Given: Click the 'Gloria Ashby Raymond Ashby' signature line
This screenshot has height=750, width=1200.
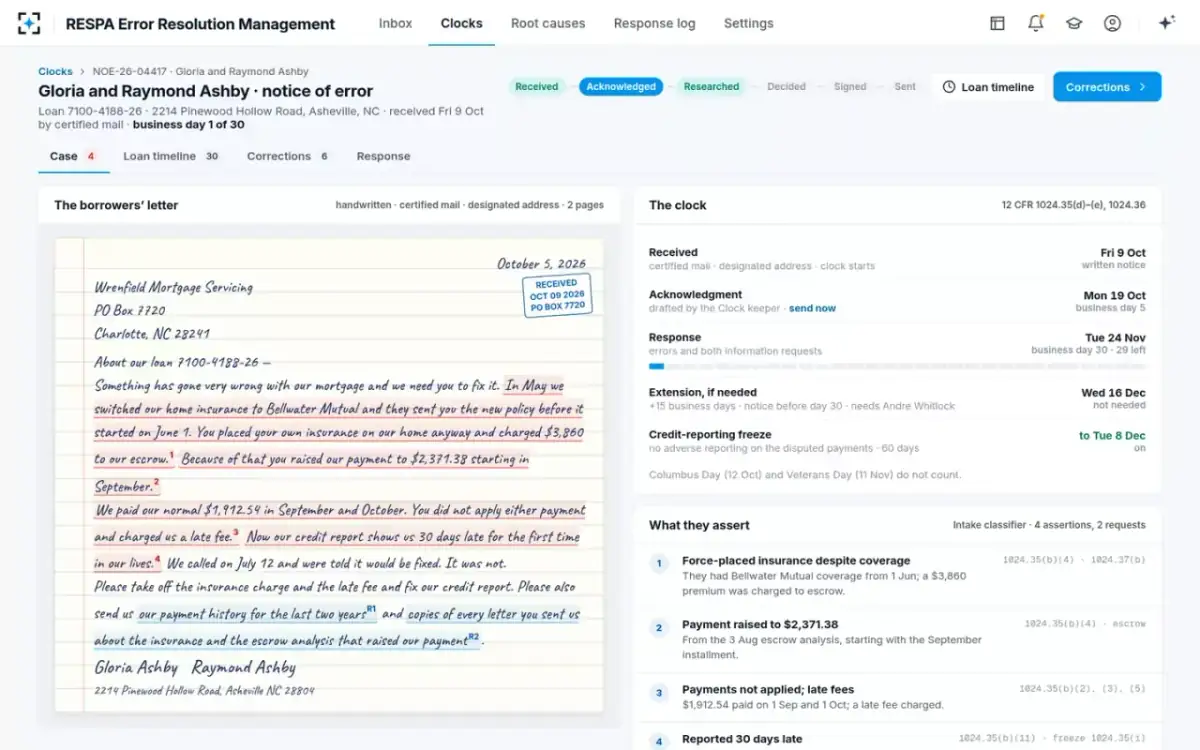Looking at the screenshot, I should coord(195,667).
